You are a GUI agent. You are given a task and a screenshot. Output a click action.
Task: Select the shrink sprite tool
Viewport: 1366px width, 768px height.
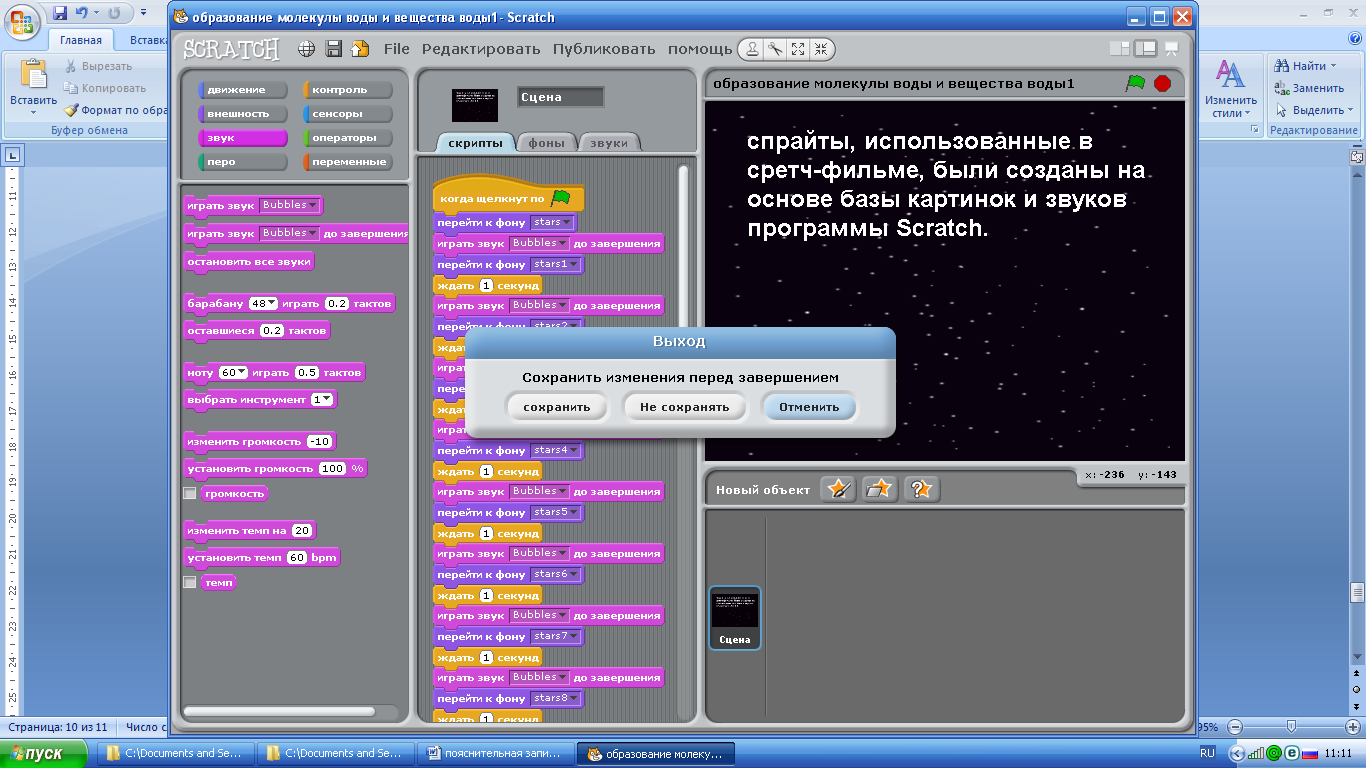click(821, 49)
